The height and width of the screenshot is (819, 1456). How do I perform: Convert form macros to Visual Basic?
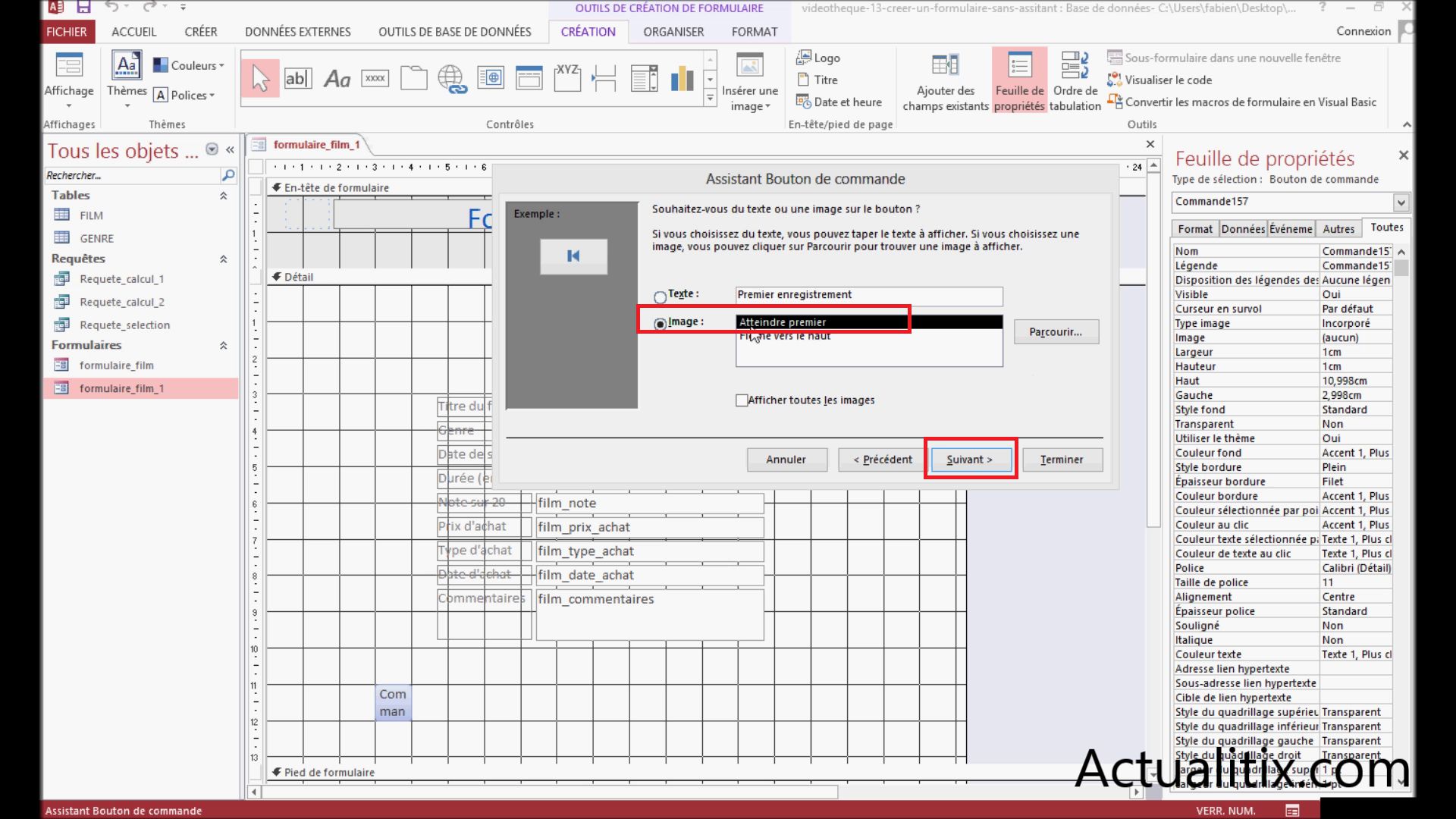(x=1242, y=102)
